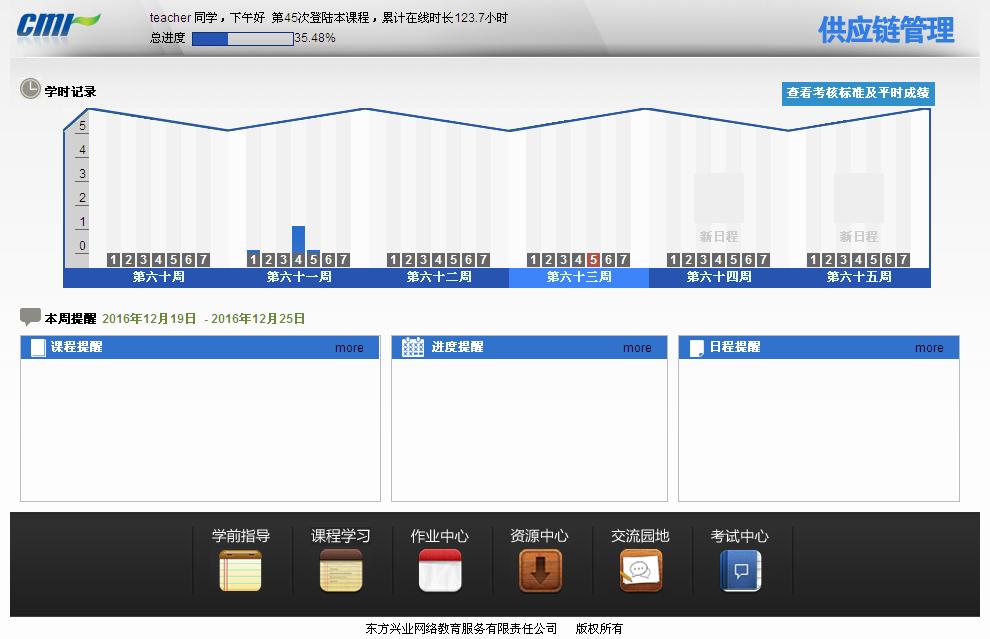Click the date range 2016年12月19日
Image resolution: width=990 pixels, height=639 pixels.
(149, 319)
